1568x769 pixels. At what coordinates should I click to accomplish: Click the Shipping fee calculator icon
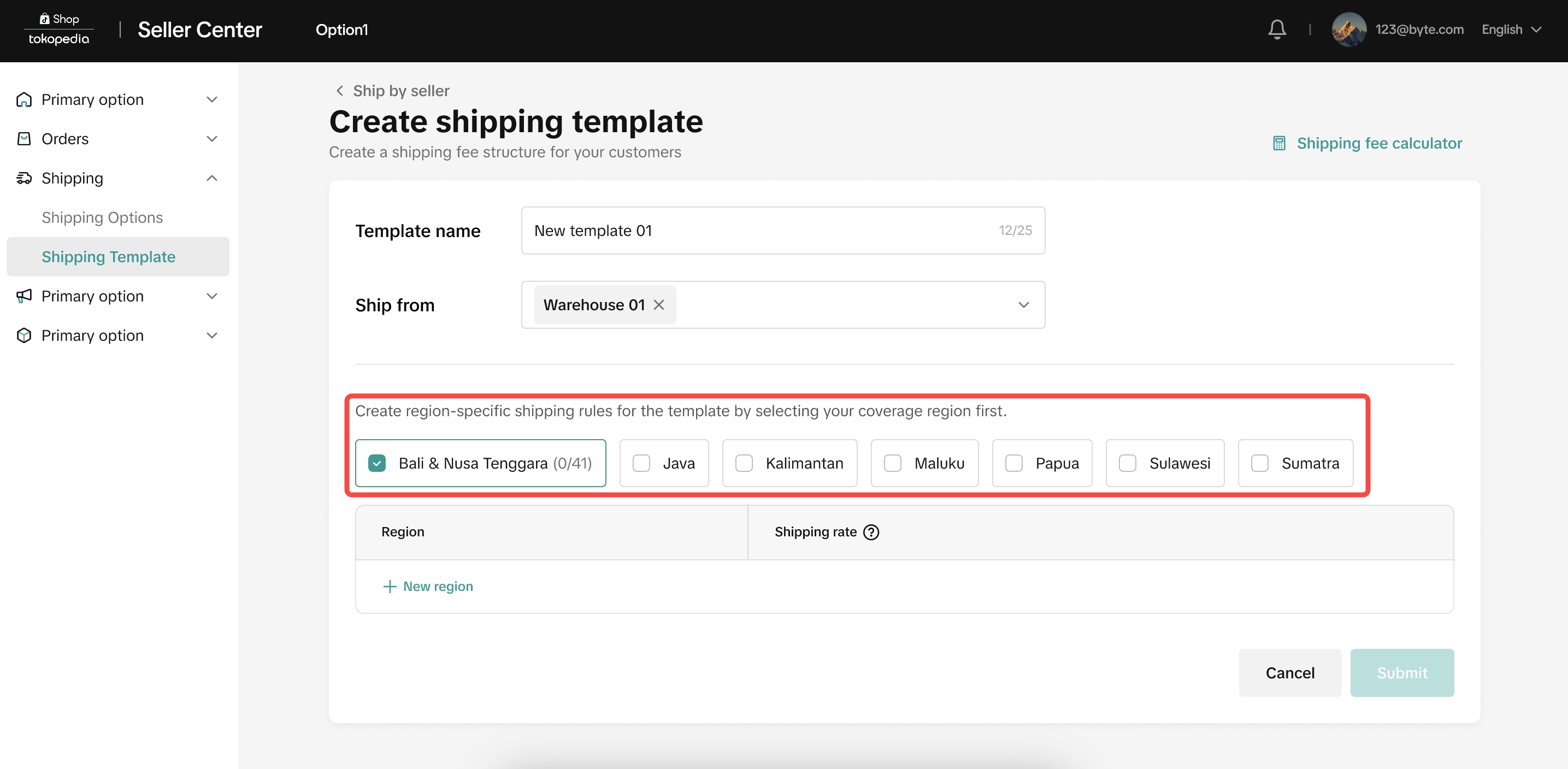1279,144
